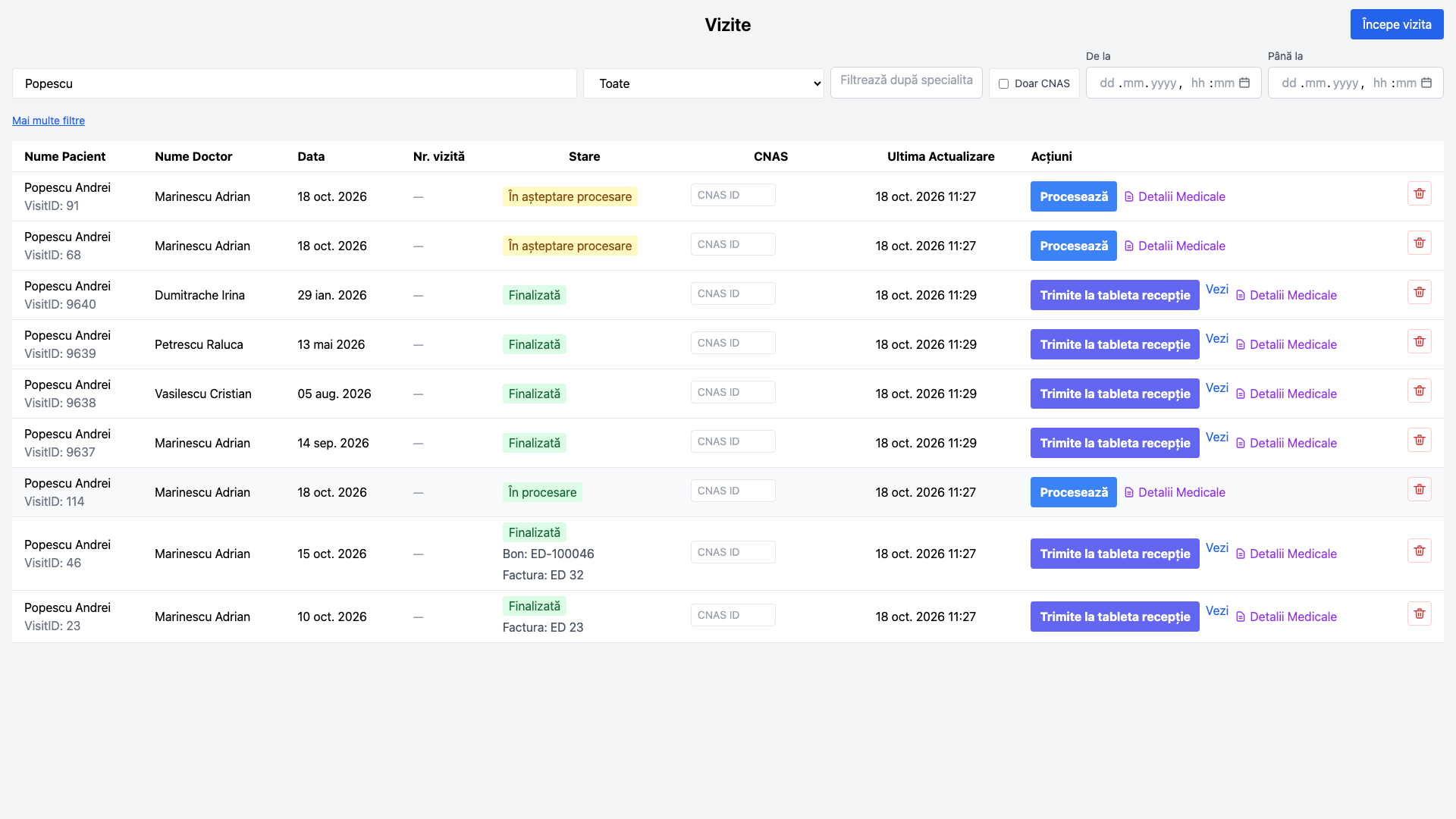This screenshot has height=819, width=1456.
Task: Click trash icon for VisitID 9639
Action: (1419, 341)
